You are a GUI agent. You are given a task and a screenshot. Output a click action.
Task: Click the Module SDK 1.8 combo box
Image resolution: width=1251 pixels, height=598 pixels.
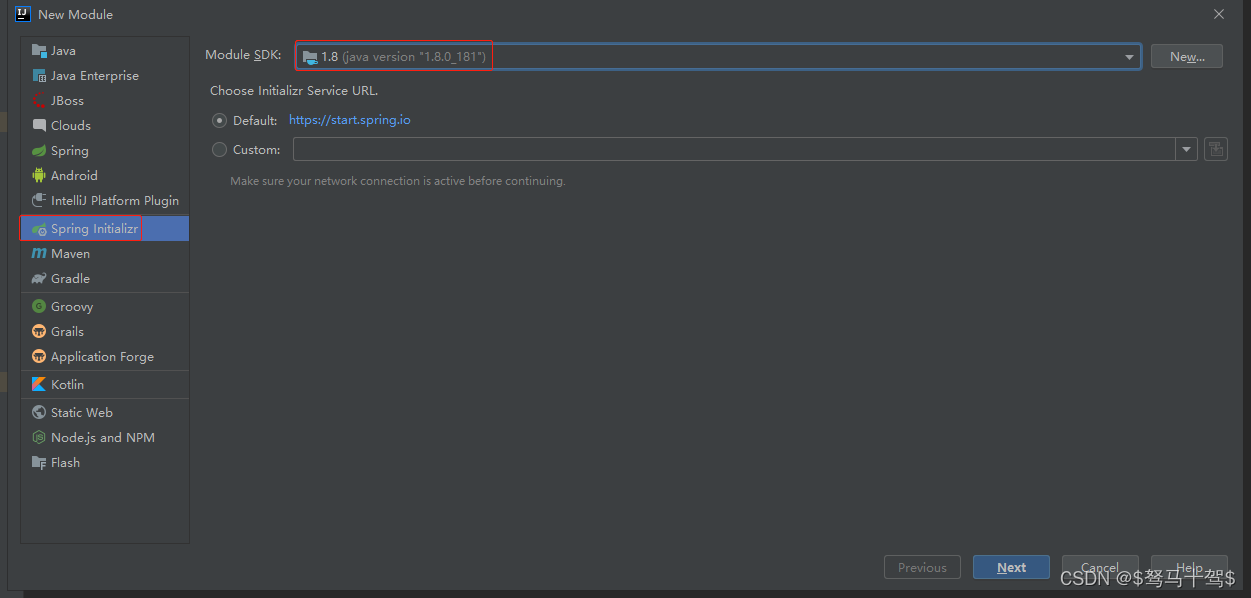(x=718, y=57)
